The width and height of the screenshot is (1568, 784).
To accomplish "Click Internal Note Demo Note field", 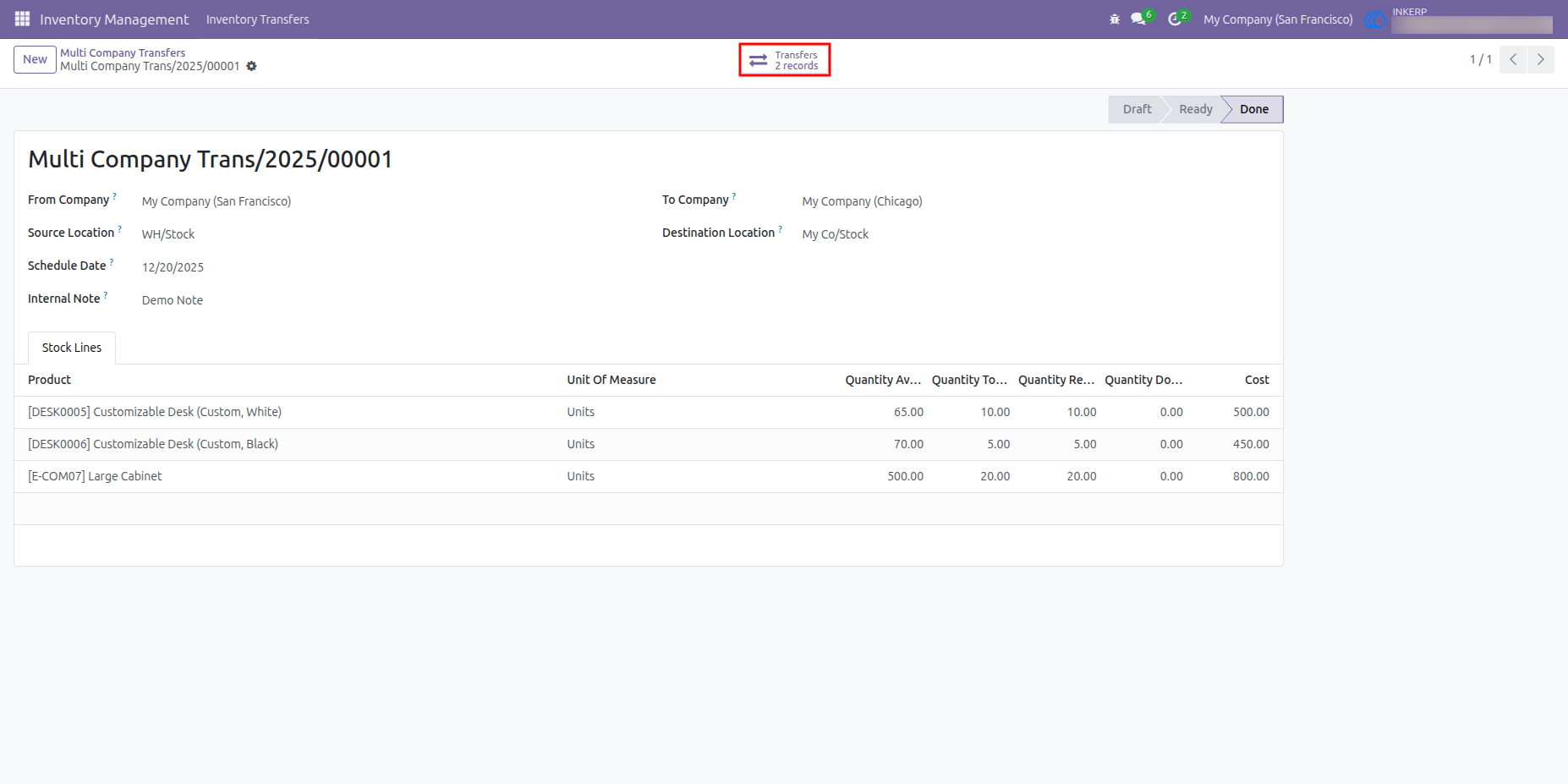I will [173, 300].
